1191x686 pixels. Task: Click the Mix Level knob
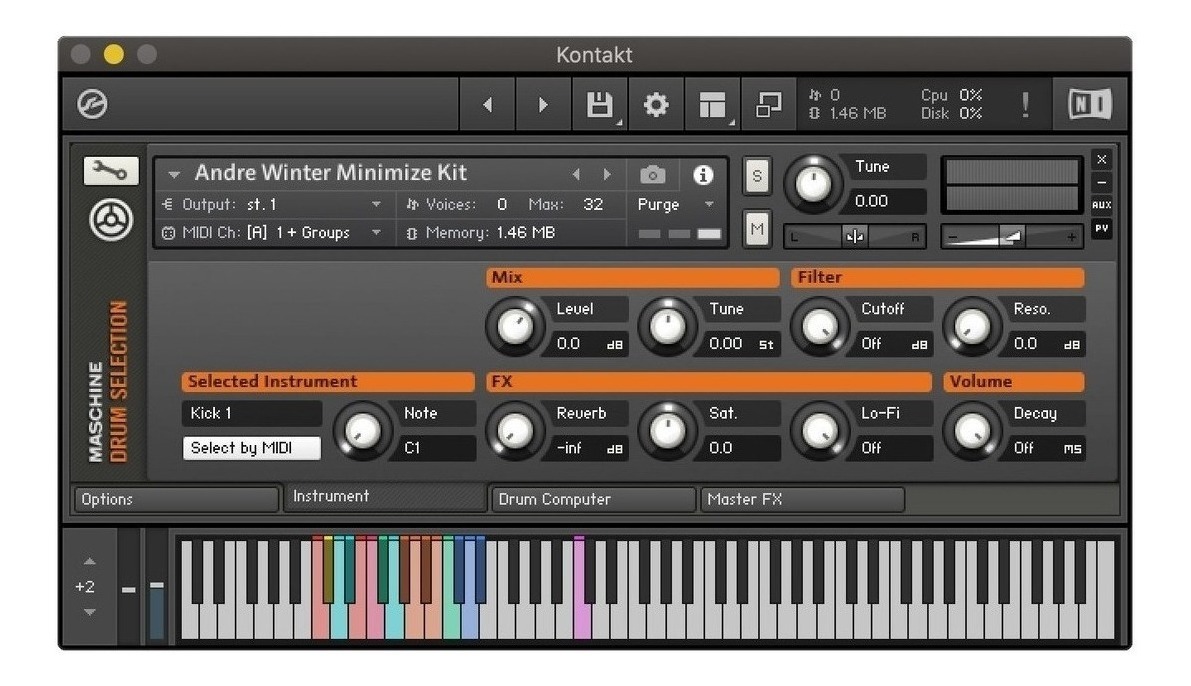point(515,327)
